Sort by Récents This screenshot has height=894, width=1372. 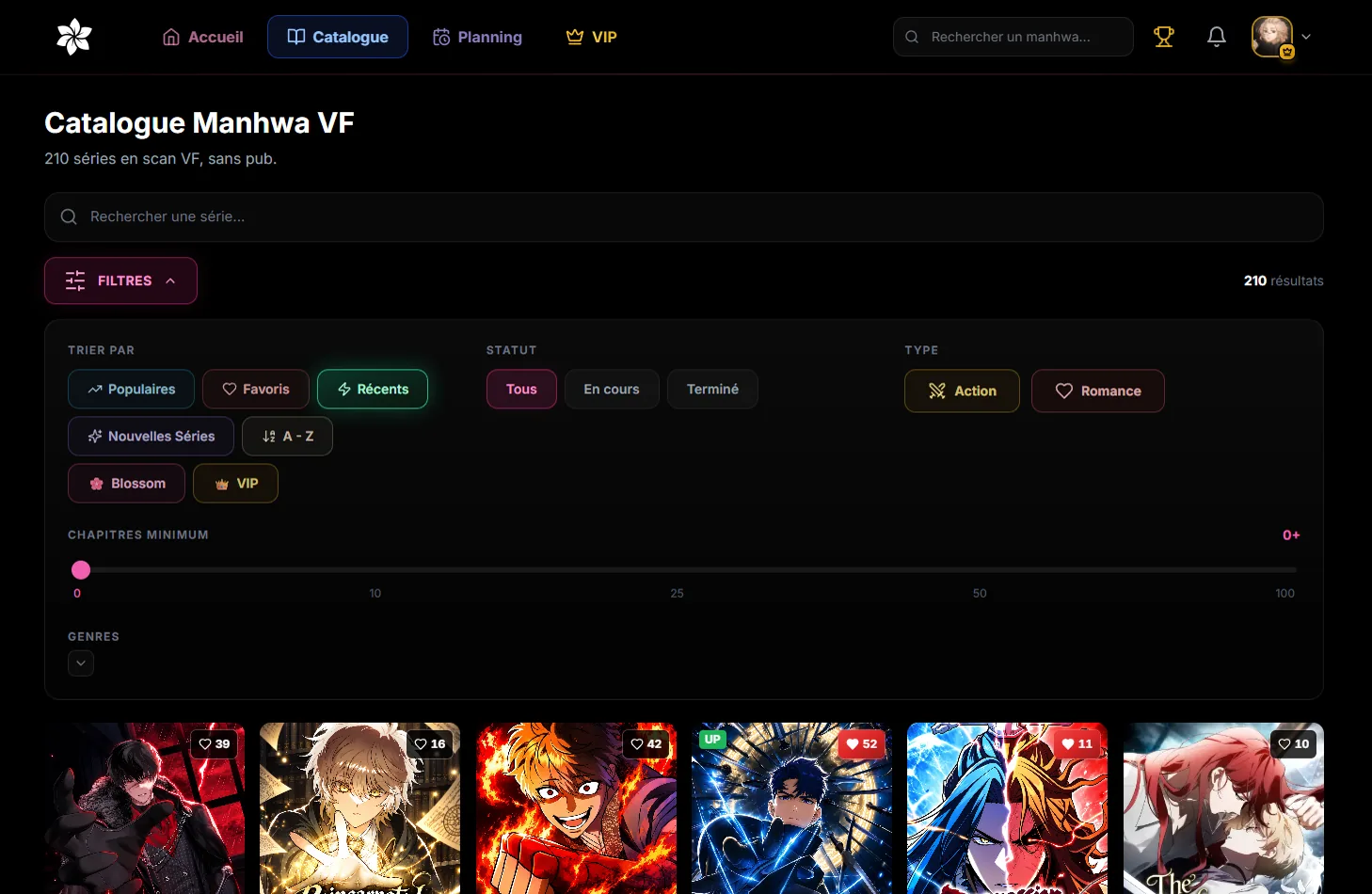coord(373,389)
